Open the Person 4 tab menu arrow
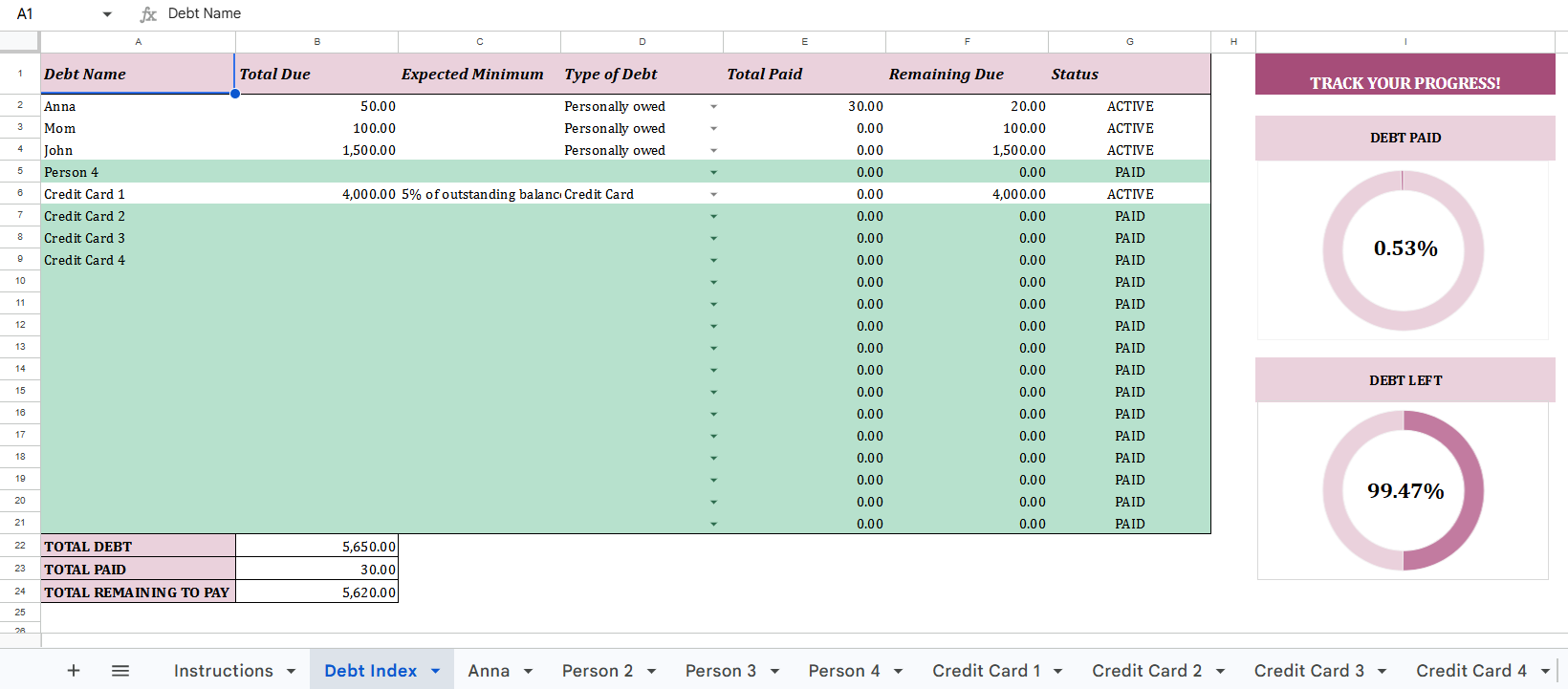This screenshot has height=689, width=1568. pos(898,671)
